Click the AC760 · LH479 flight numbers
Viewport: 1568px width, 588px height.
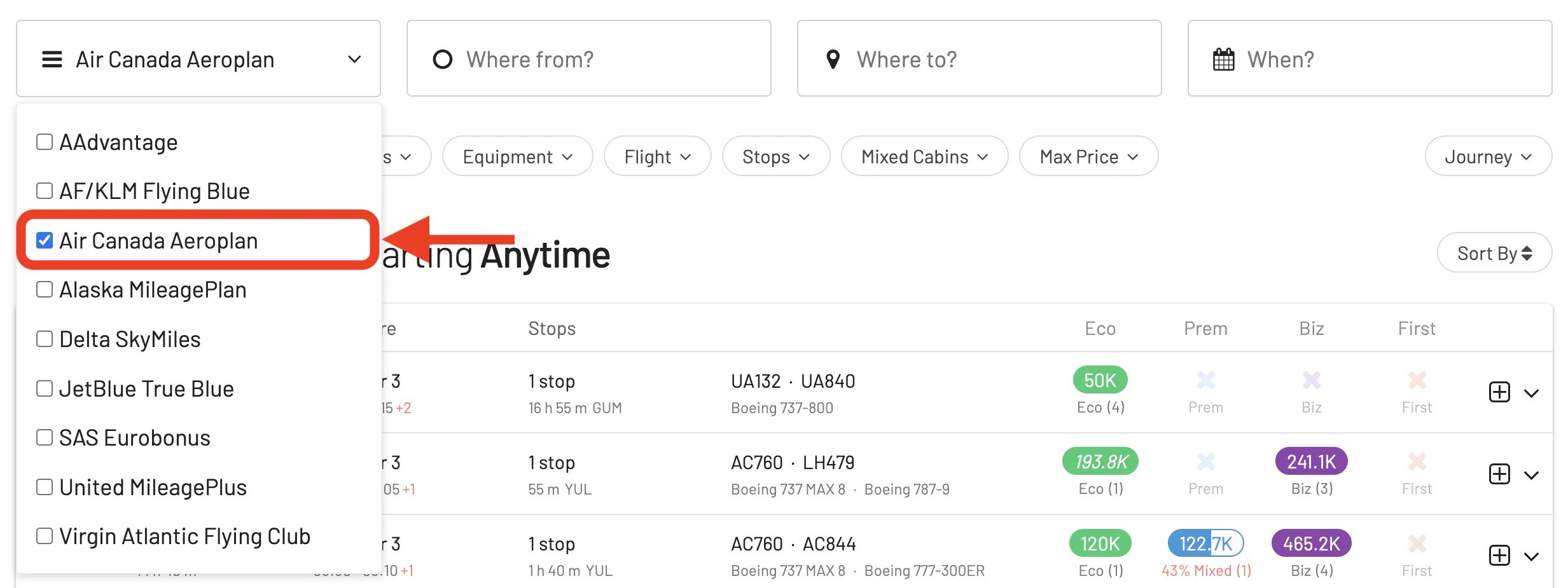793,462
